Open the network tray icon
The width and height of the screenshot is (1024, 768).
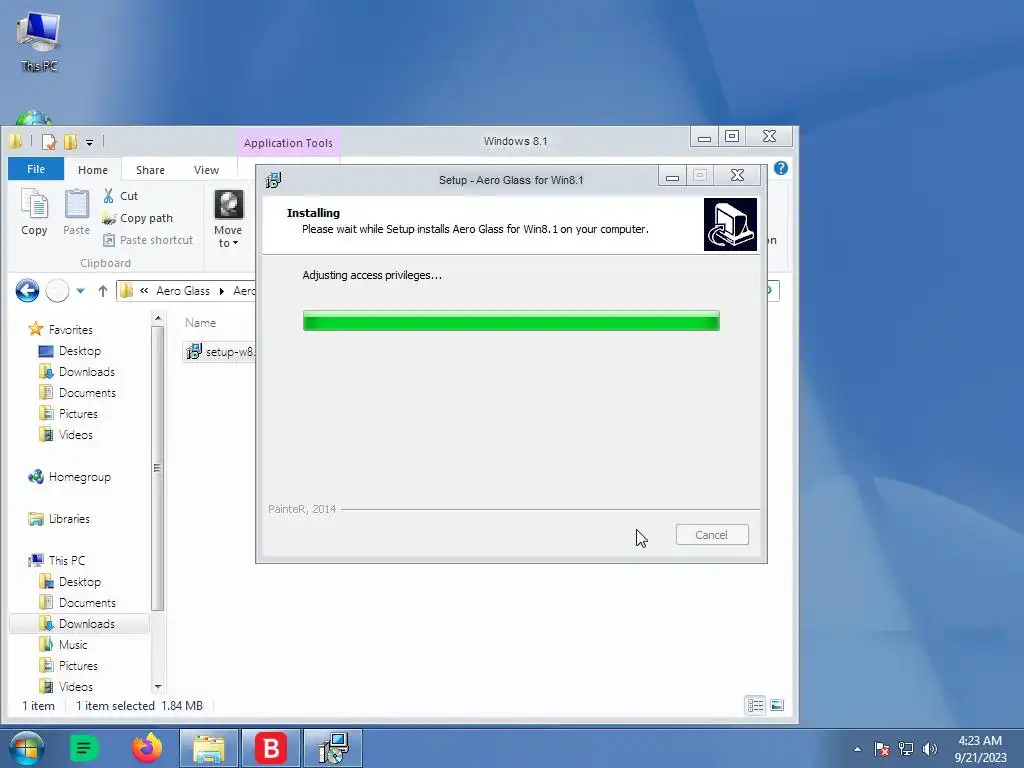pyautogui.click(x=906, y=749)
